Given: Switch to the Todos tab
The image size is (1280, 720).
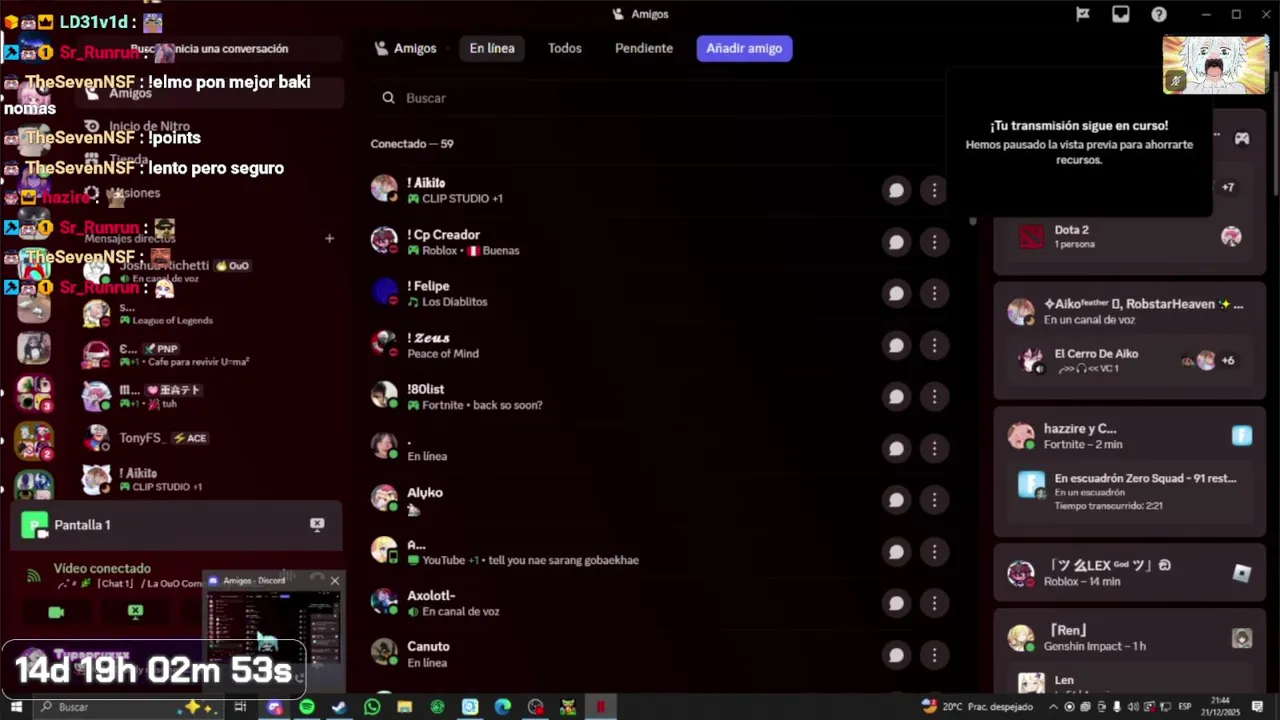Looking at the screenshot, I should pos(564,48).
